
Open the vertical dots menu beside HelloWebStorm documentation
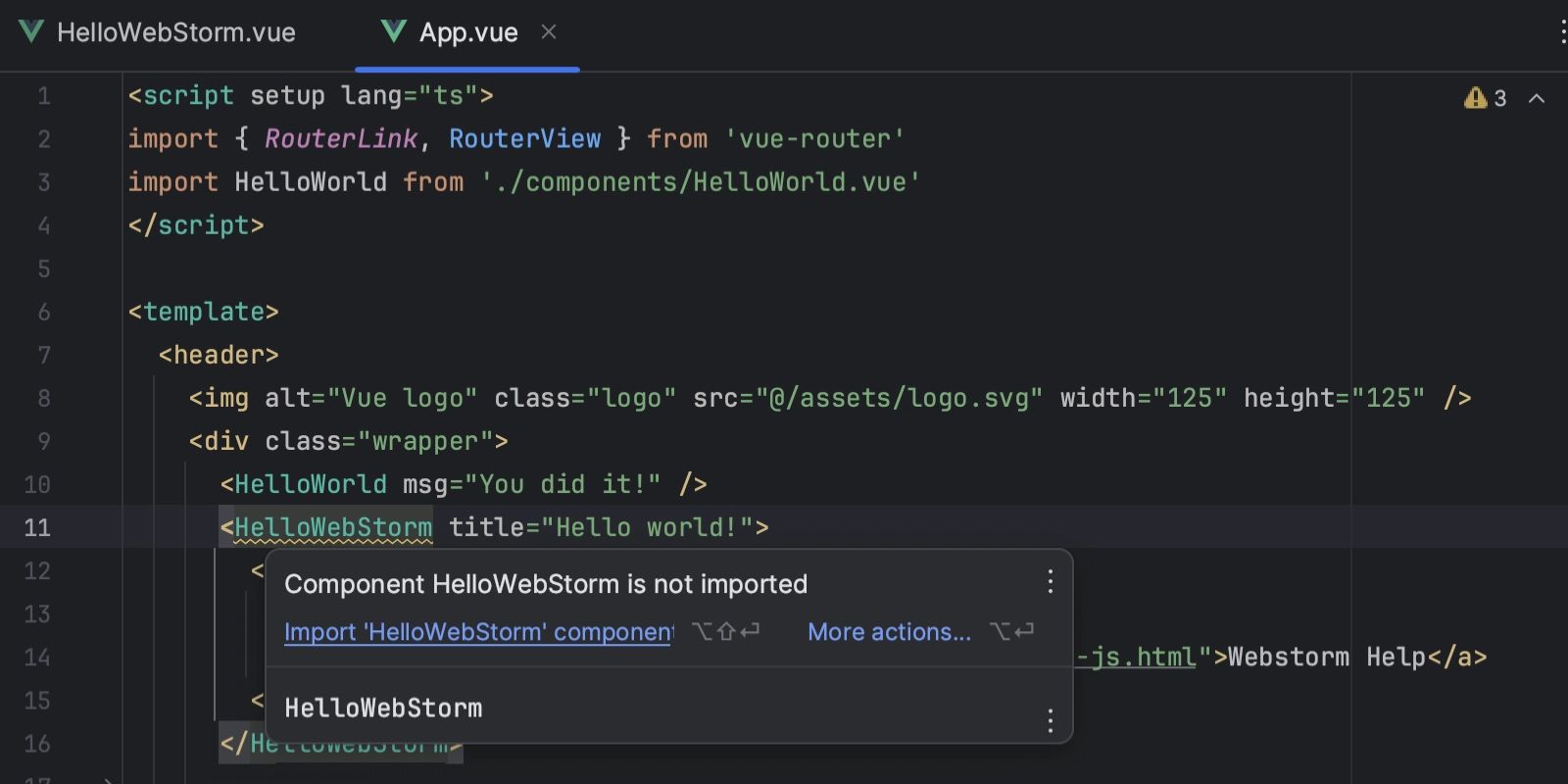click(1050, 721)
